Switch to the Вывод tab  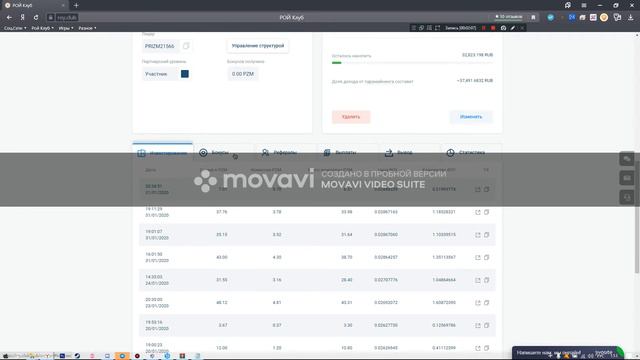(x=408, y=153)
